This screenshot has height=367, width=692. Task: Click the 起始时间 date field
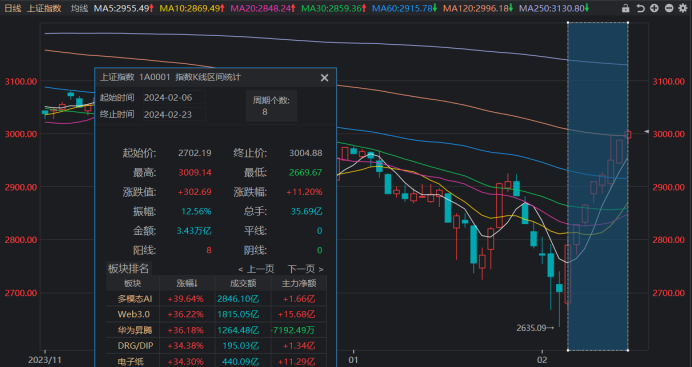point(174,97)
